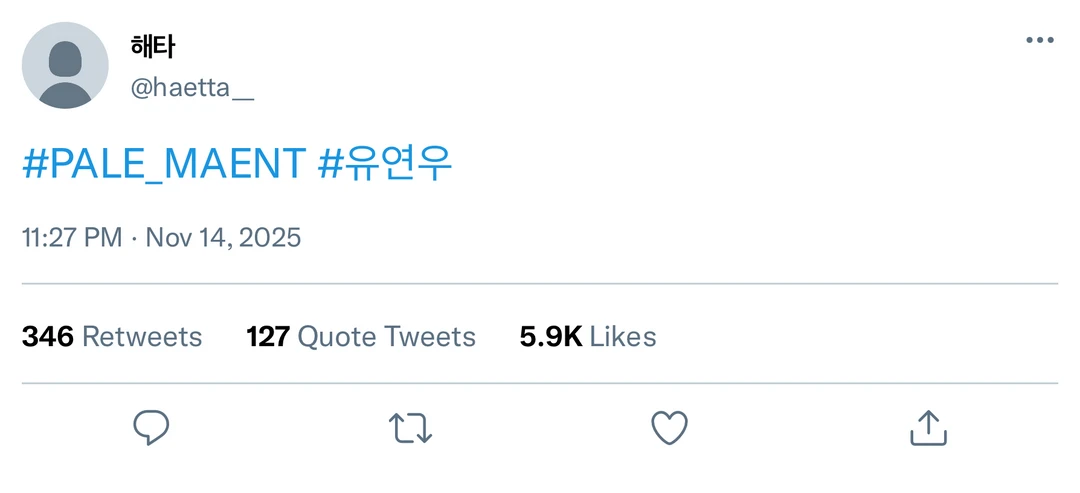The image size is (1080, 493).
Task: Click the 346 retweet count number
Action: pyautogui.click(x=48, y=337)
